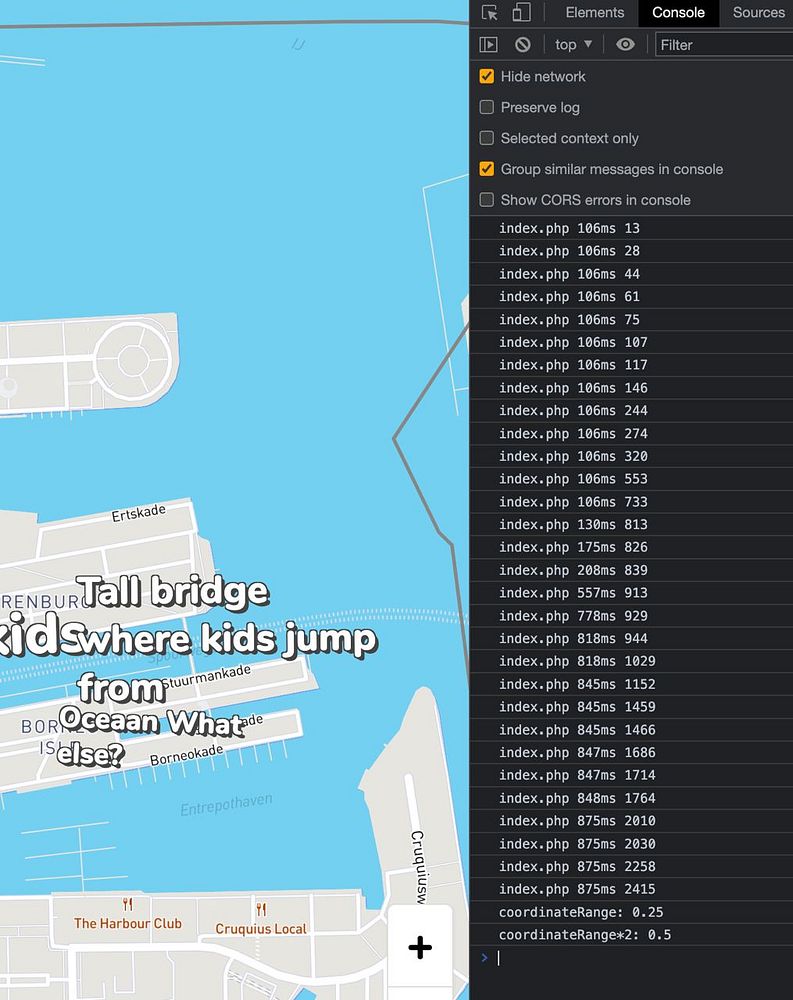The height and width of the screenshot is (1000, 793).
Task: Click the 'Tall bridge' map label
Action: click(x=172, y=591)
